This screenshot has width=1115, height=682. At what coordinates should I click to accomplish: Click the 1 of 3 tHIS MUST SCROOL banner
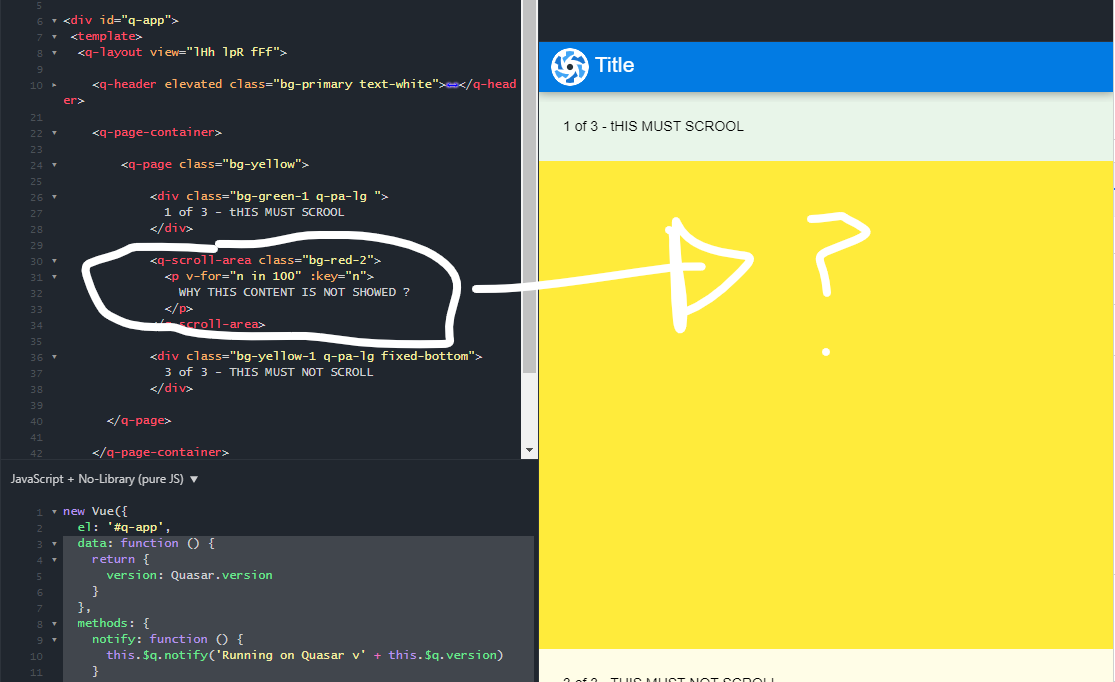655,126
